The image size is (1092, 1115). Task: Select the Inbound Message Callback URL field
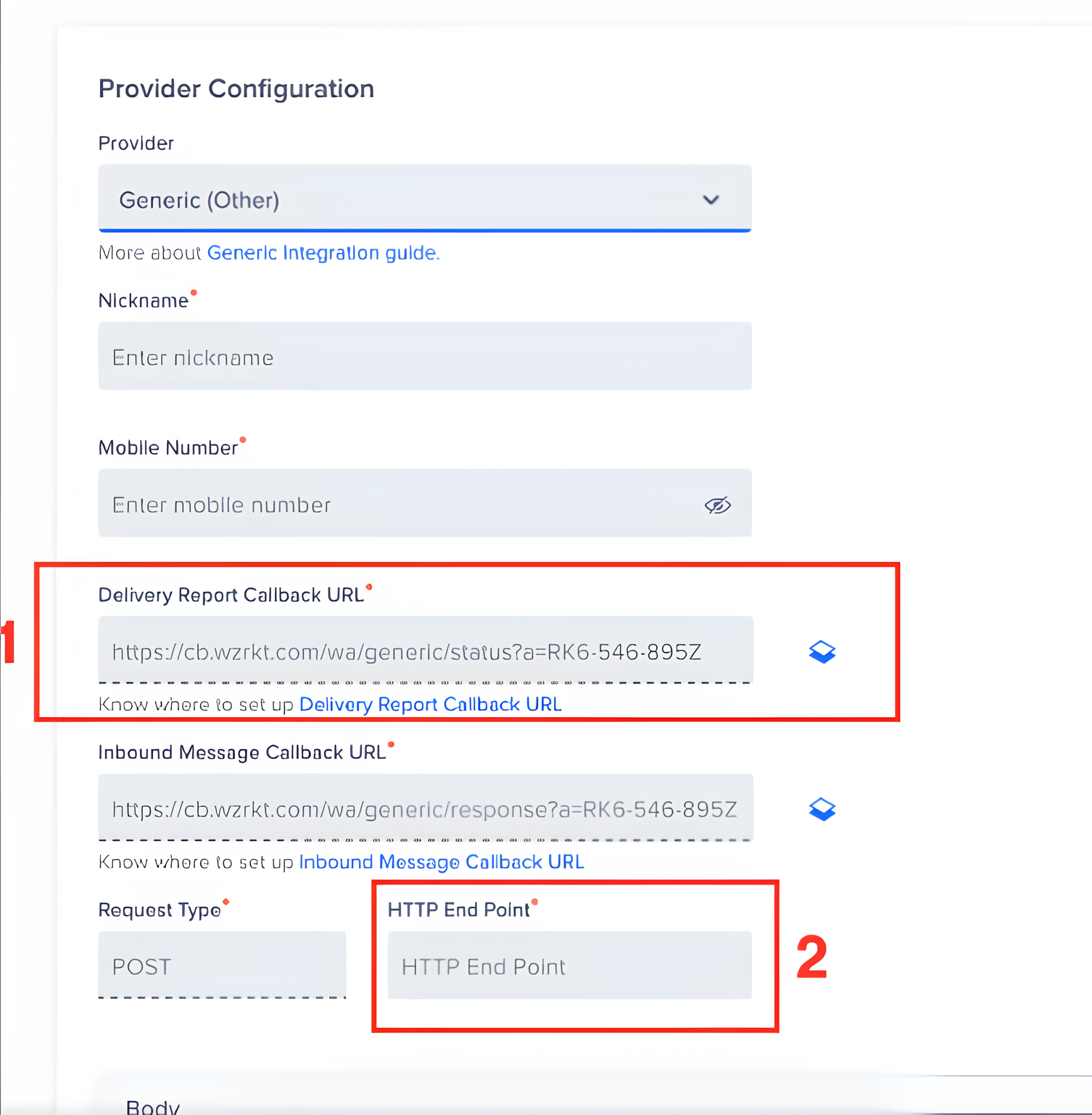(x=424, y=809)
